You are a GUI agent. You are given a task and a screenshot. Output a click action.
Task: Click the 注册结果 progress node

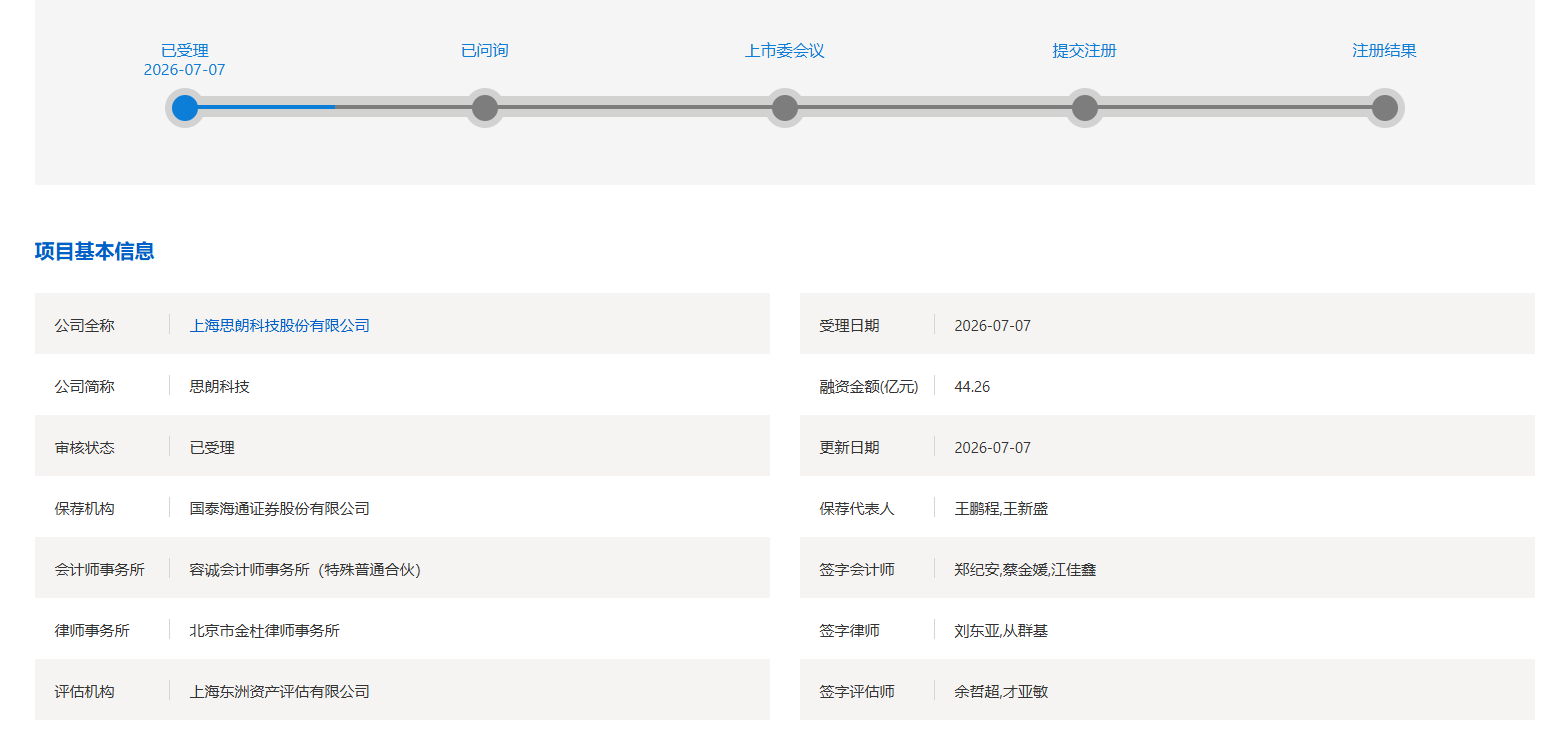coord(1385,108)
